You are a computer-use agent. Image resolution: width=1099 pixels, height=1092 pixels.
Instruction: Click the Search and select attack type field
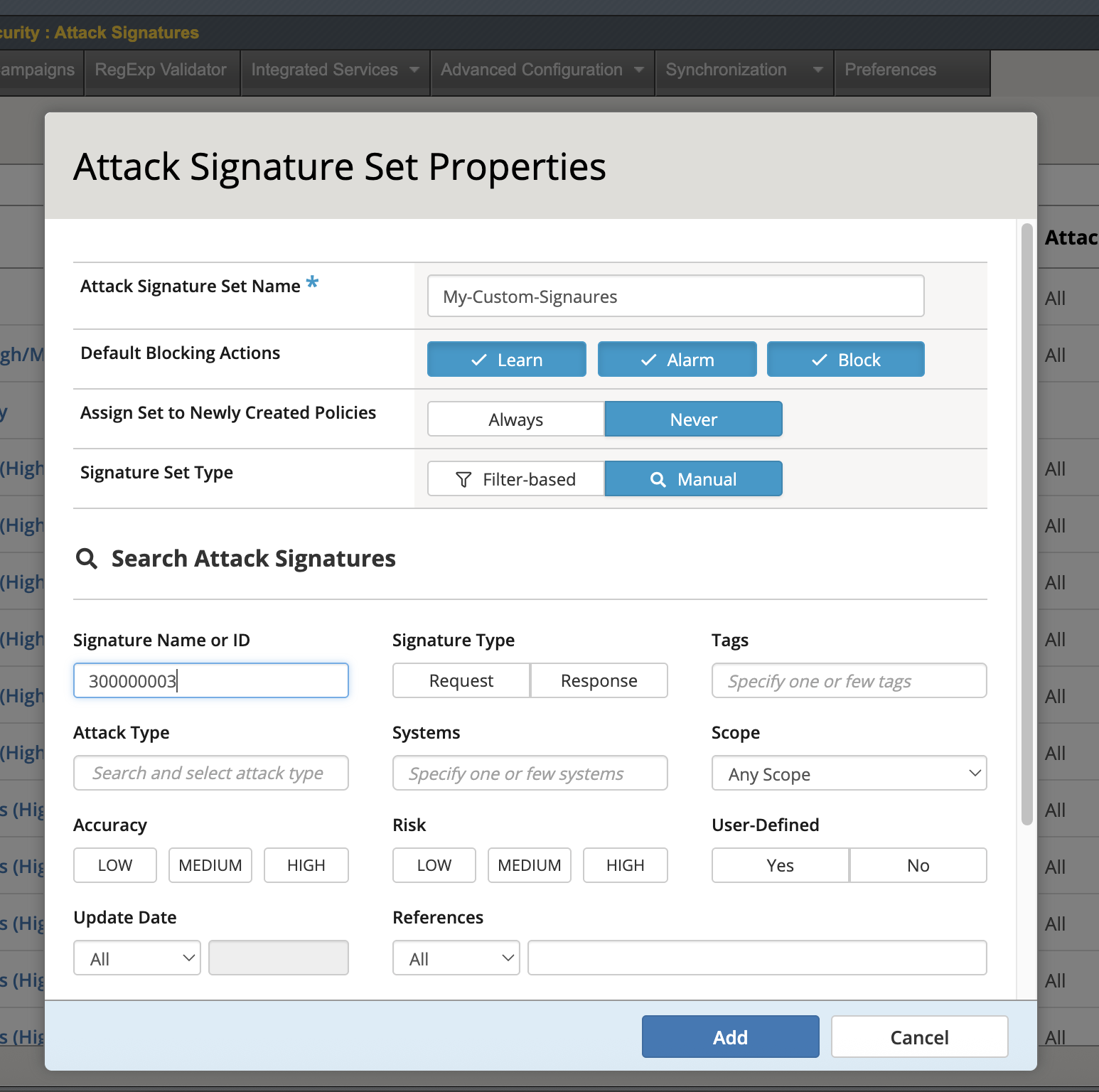[211, 773]
